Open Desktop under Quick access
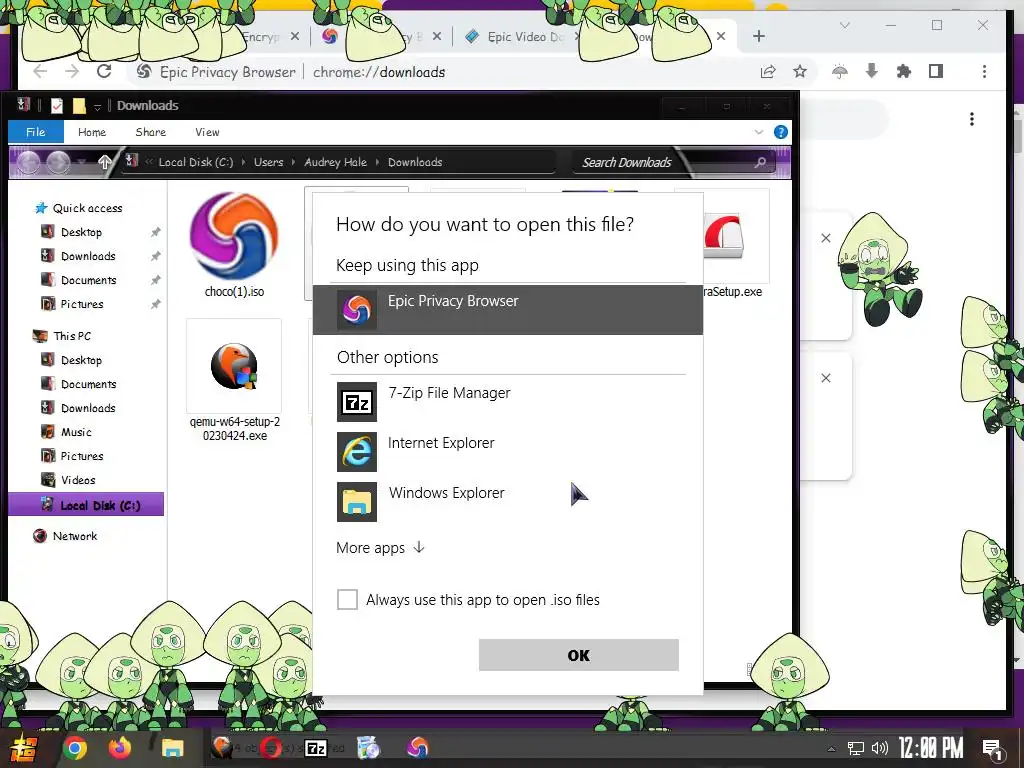 pyautogui.click(x=81, y=232)
